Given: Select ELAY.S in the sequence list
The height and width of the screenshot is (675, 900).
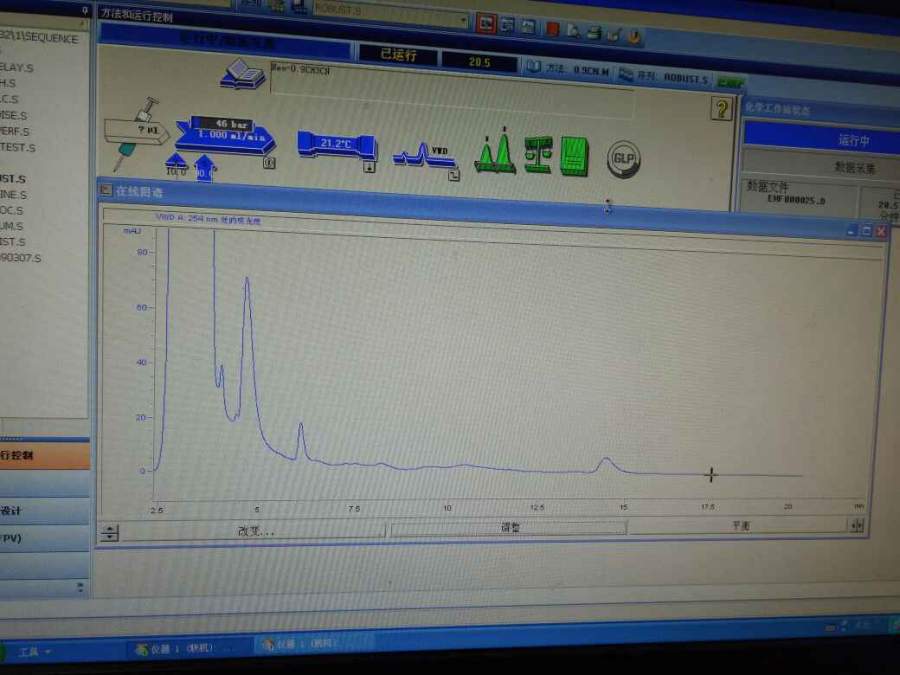Looking at the screenshot, I should click(17, 67).
